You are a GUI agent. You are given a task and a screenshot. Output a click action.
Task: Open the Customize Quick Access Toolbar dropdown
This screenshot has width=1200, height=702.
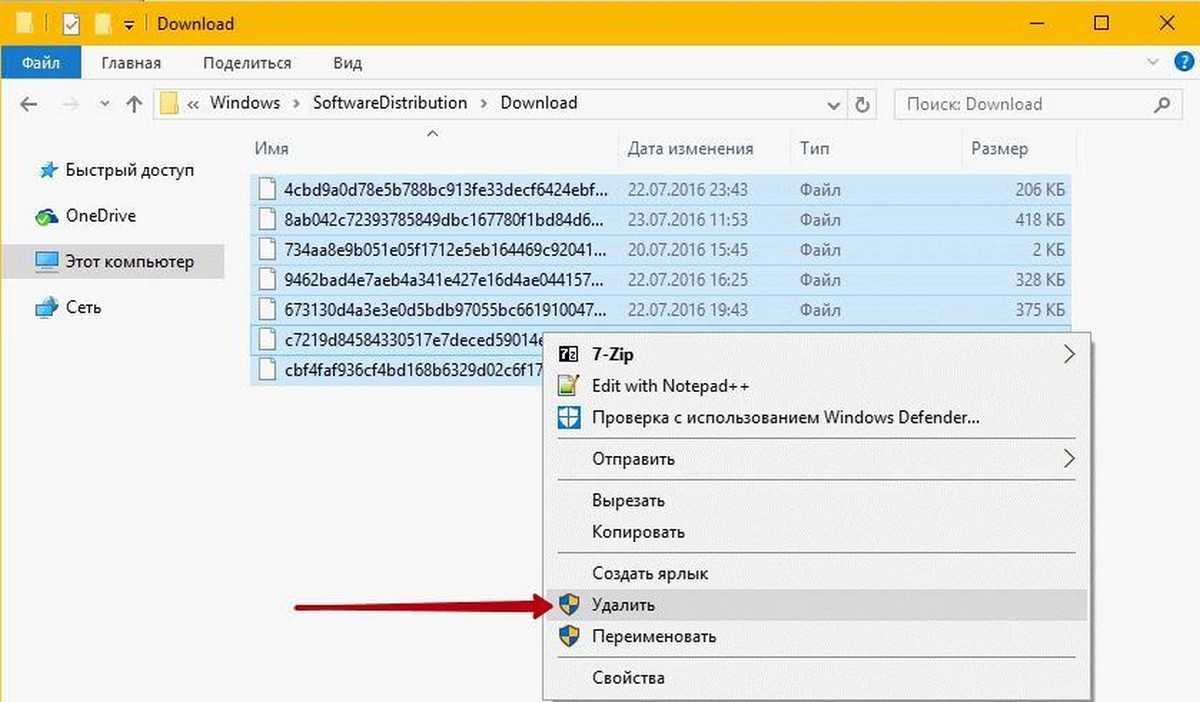point(130,24)
